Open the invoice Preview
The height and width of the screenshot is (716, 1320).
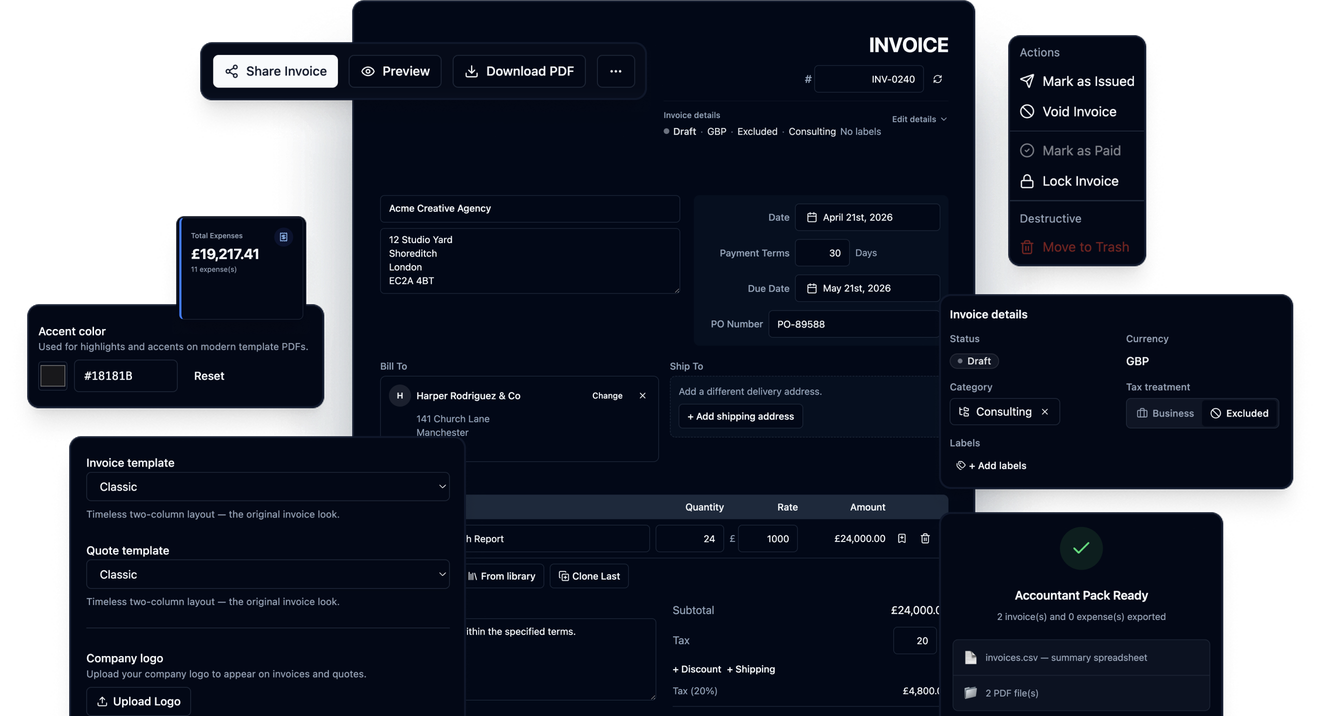pos(395,71)
